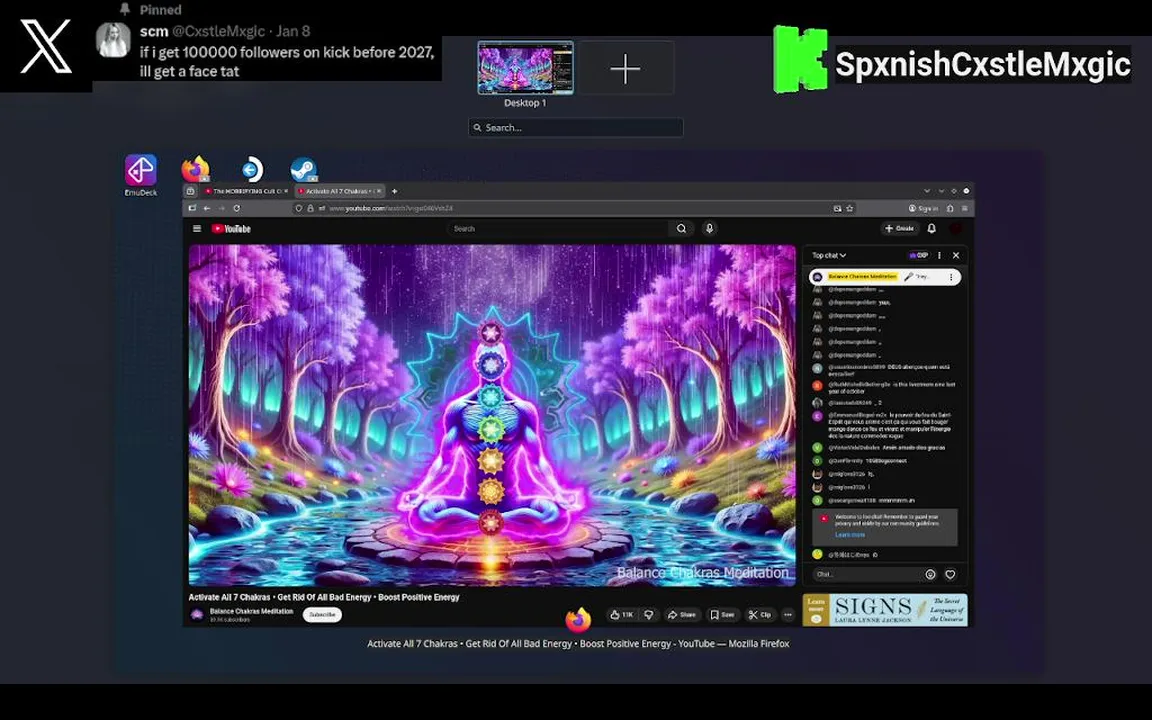Click Learn more in chat welcome notice

tap(849, 535)
